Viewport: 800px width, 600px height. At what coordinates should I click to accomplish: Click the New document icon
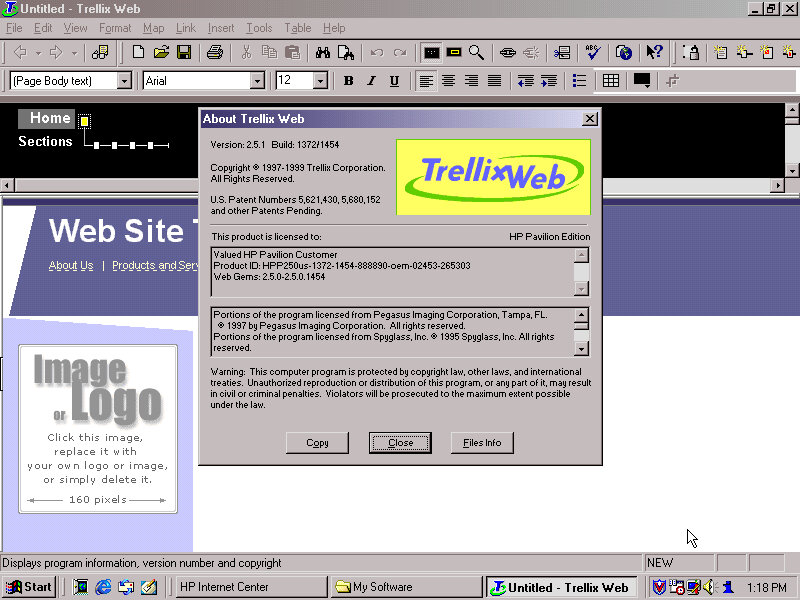click(x=139, y=52)
